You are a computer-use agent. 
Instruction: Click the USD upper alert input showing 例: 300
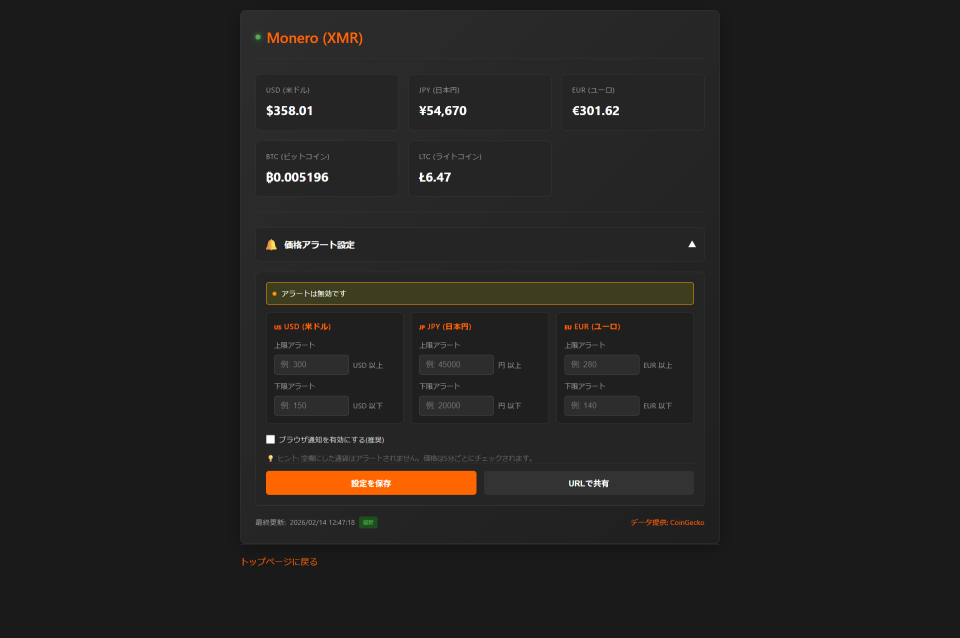311,364
